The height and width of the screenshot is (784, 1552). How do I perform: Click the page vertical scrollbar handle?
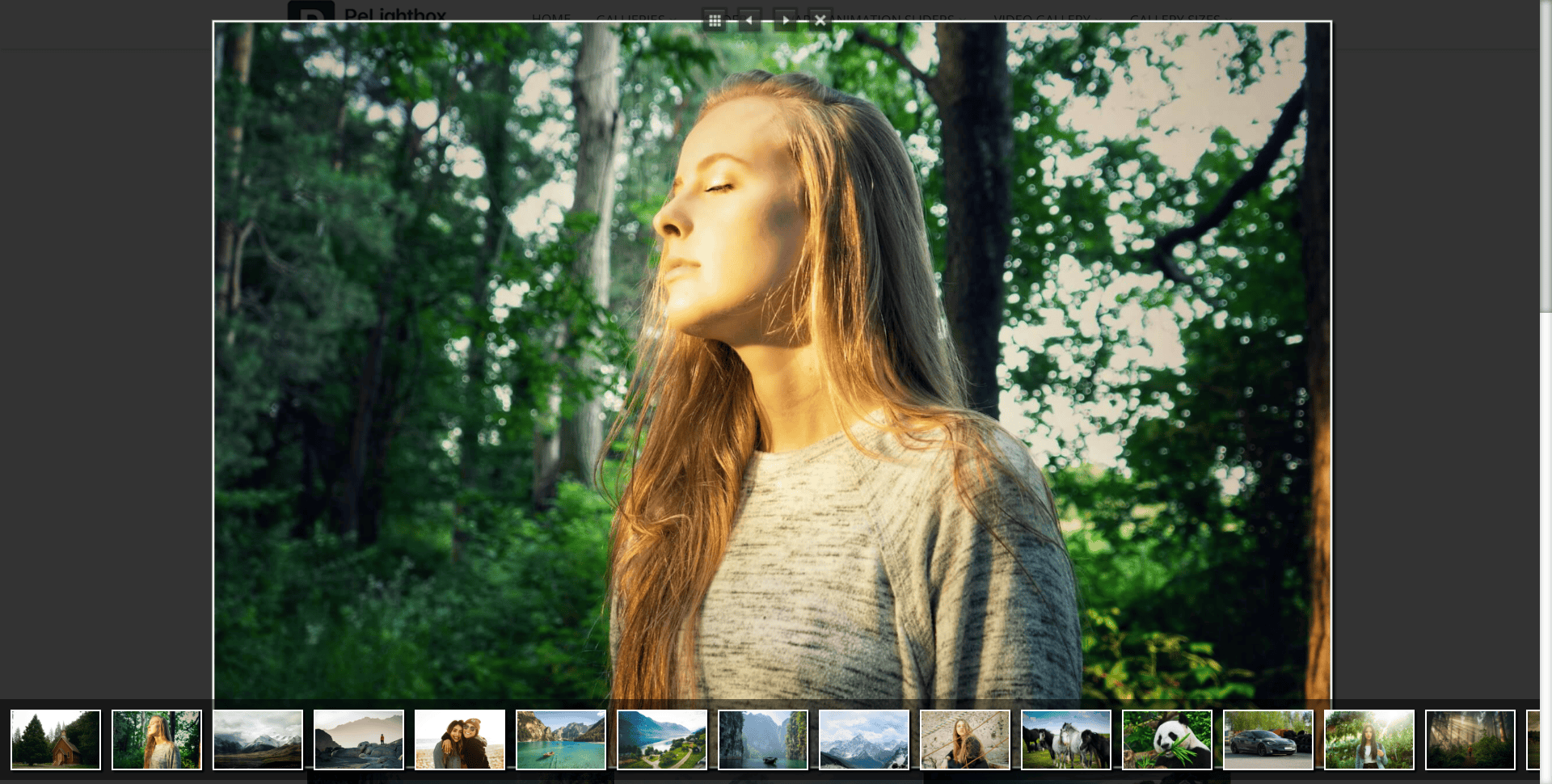click(x=1545, y=155)
